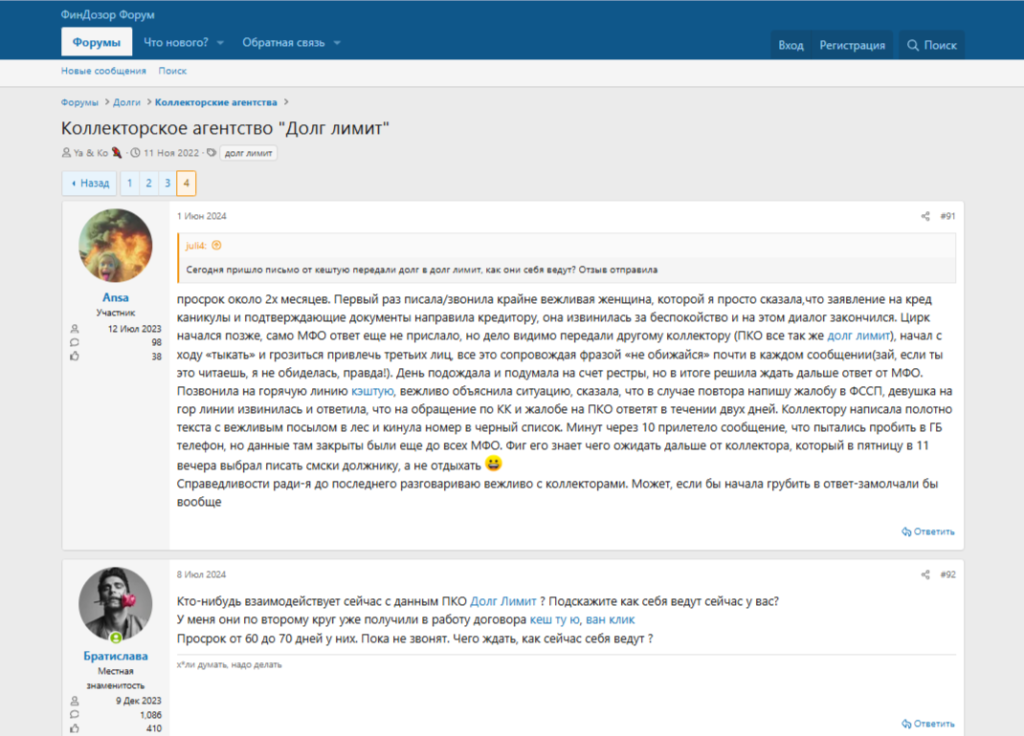Viewport: 1024px width, 736px height.
Task: Click the долг лимит thread tag
Action: [248, 153]
